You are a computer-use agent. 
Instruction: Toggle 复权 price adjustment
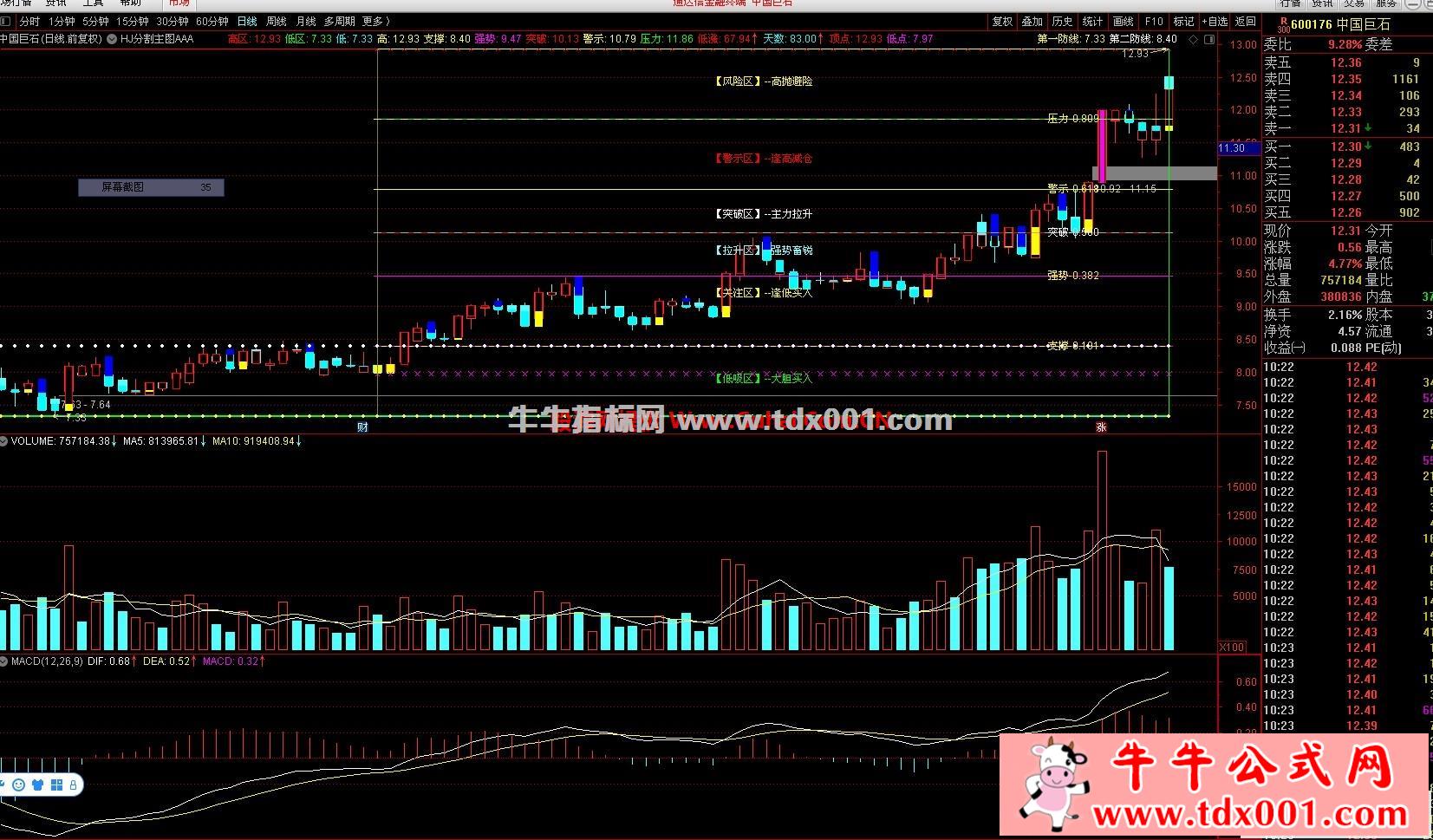(1002, 22)
